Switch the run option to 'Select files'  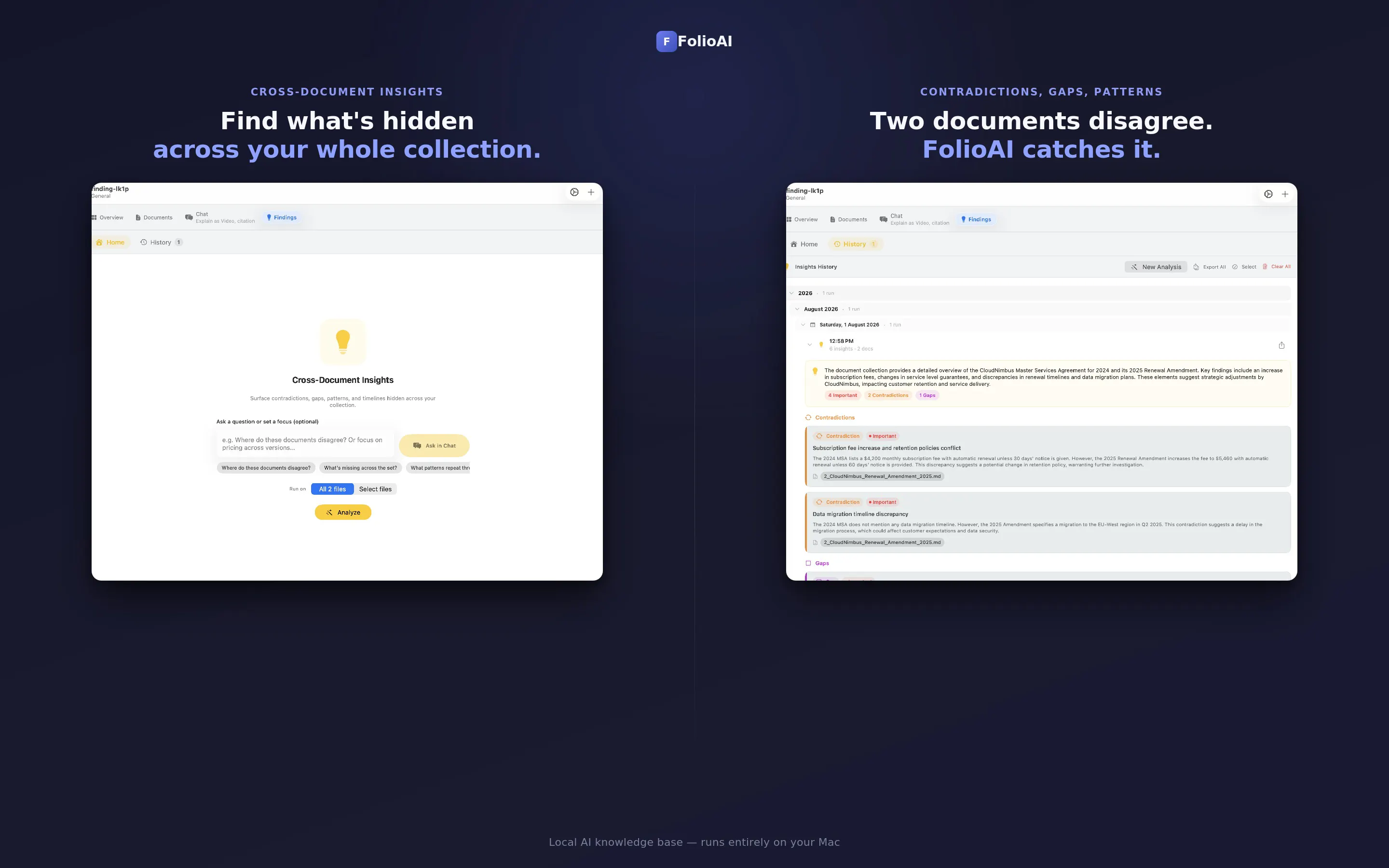point(375,489)
